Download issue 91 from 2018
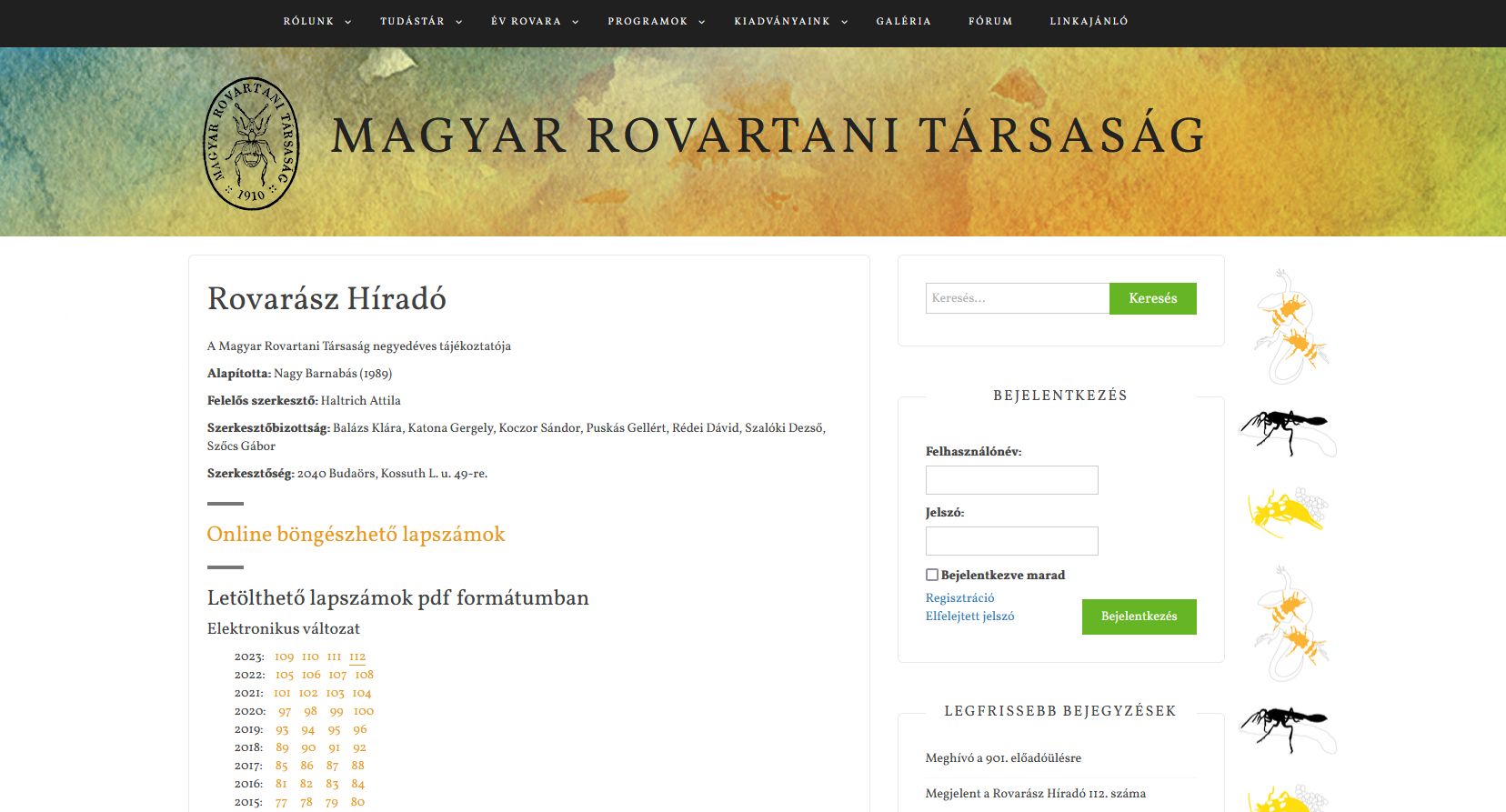This screenshot has height=812, width=1506. [334, 747]
